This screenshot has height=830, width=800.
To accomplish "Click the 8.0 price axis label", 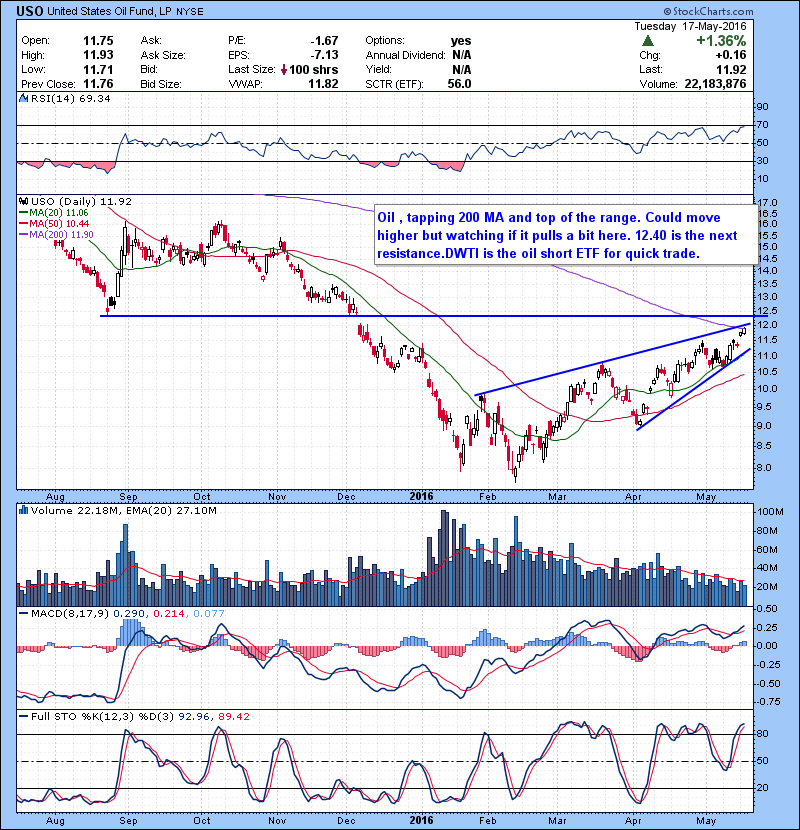I will (765, 468).
